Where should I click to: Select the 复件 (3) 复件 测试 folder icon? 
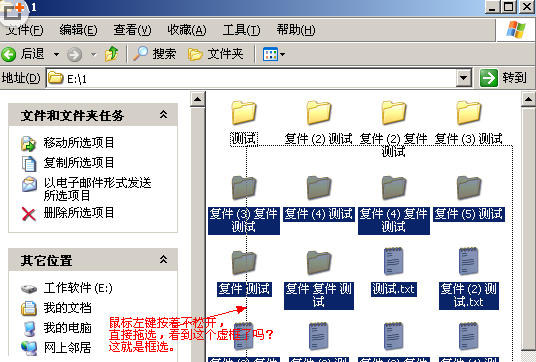pyautogui.click(x=243, y=188)
